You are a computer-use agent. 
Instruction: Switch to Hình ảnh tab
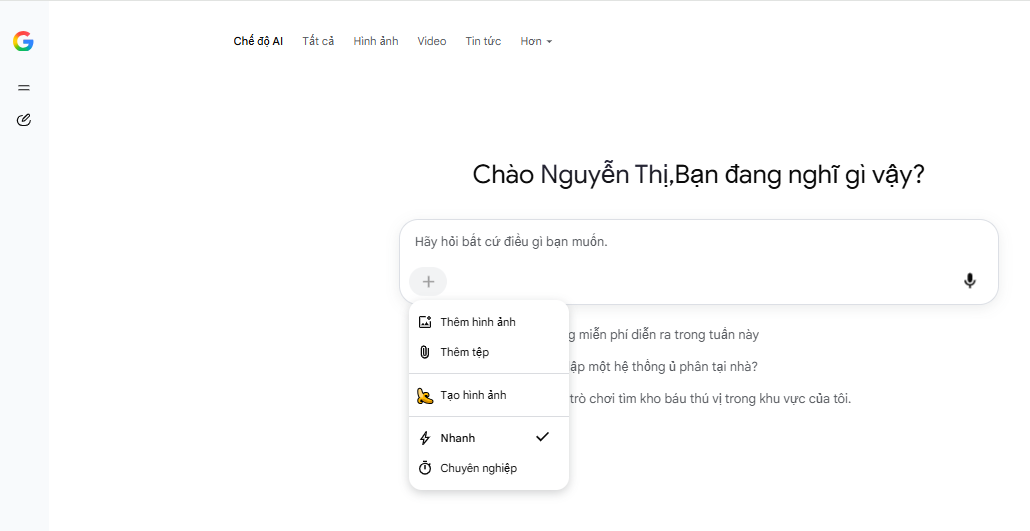point(376,41)
